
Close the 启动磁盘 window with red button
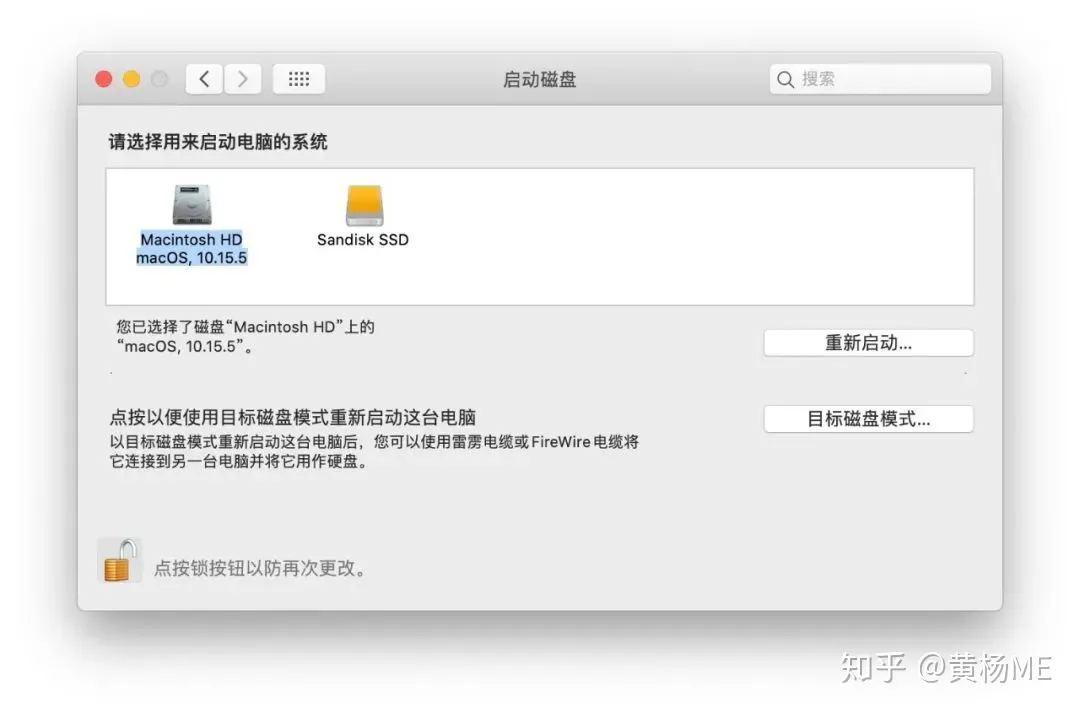point(104,79)
